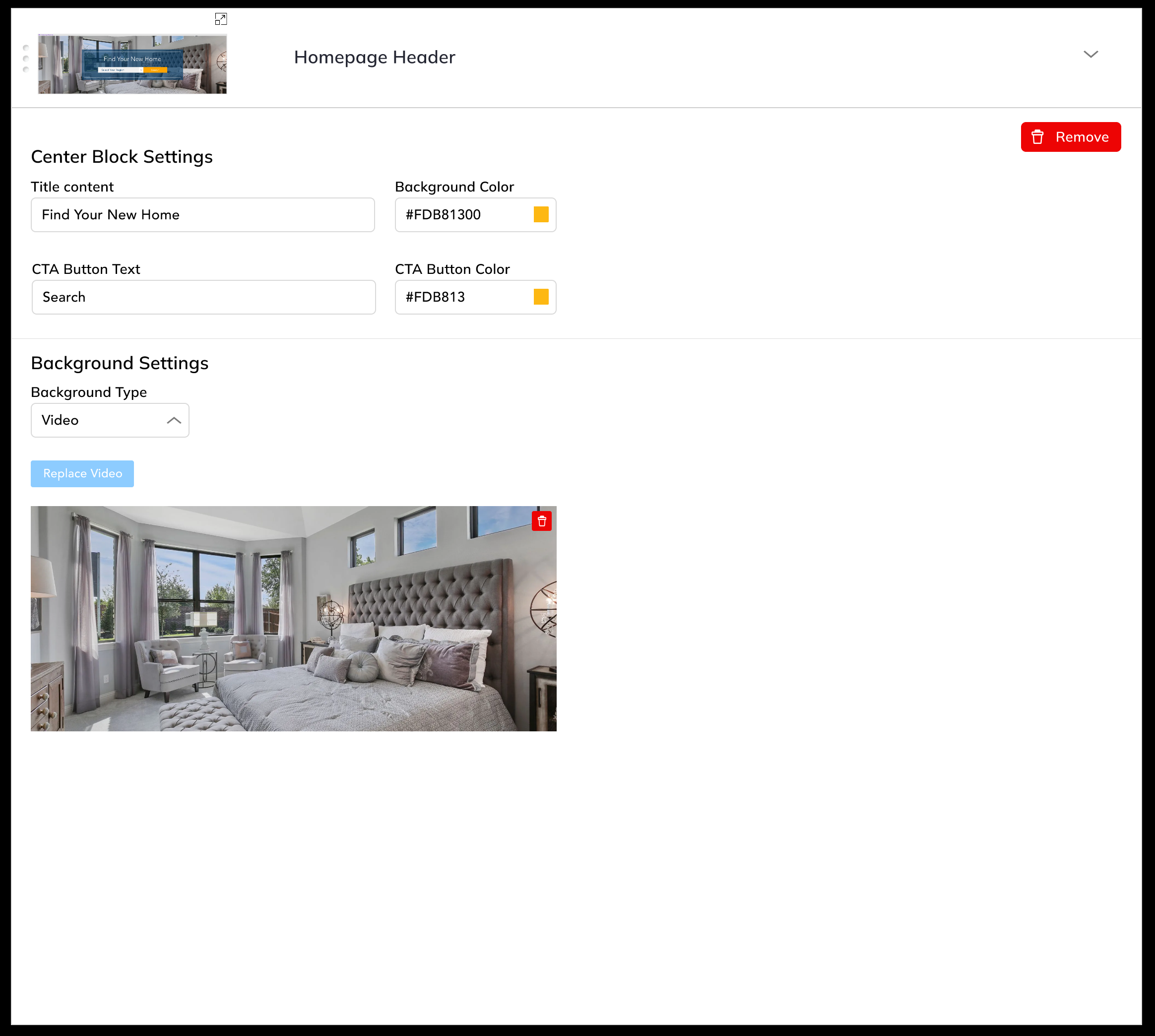Click the trash icon in Remove button
The image size is (1155, 1036).
tap(1037, 137)
